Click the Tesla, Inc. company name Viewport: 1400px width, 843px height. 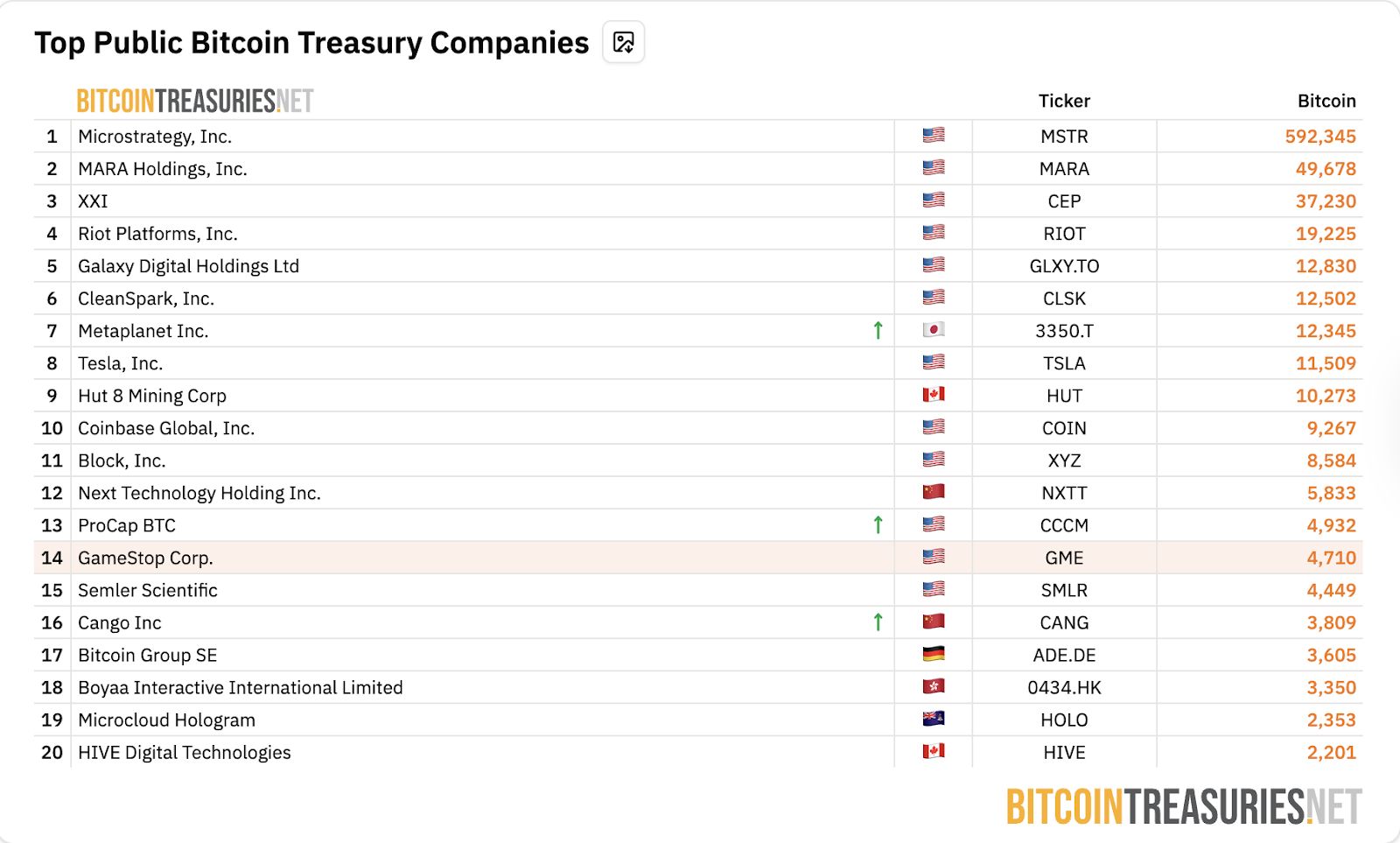point(120,363)
